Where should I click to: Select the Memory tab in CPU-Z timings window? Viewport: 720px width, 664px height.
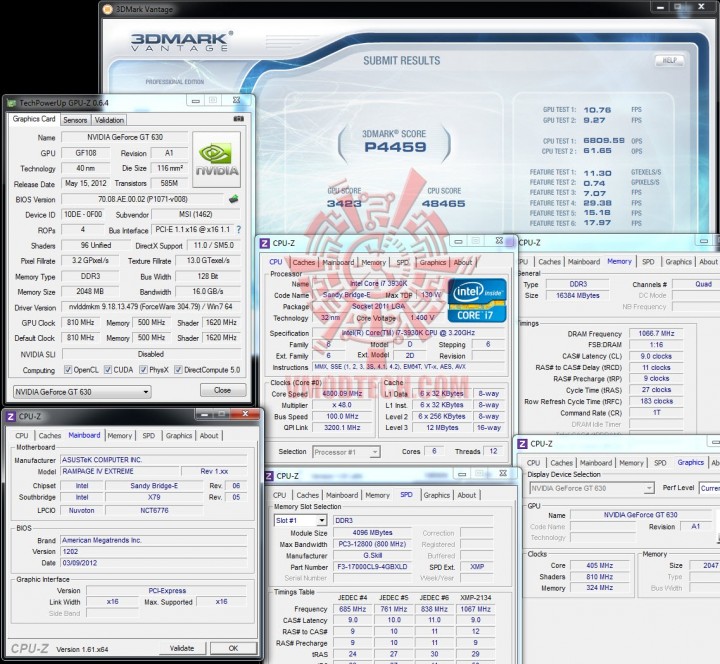[619, 261]
